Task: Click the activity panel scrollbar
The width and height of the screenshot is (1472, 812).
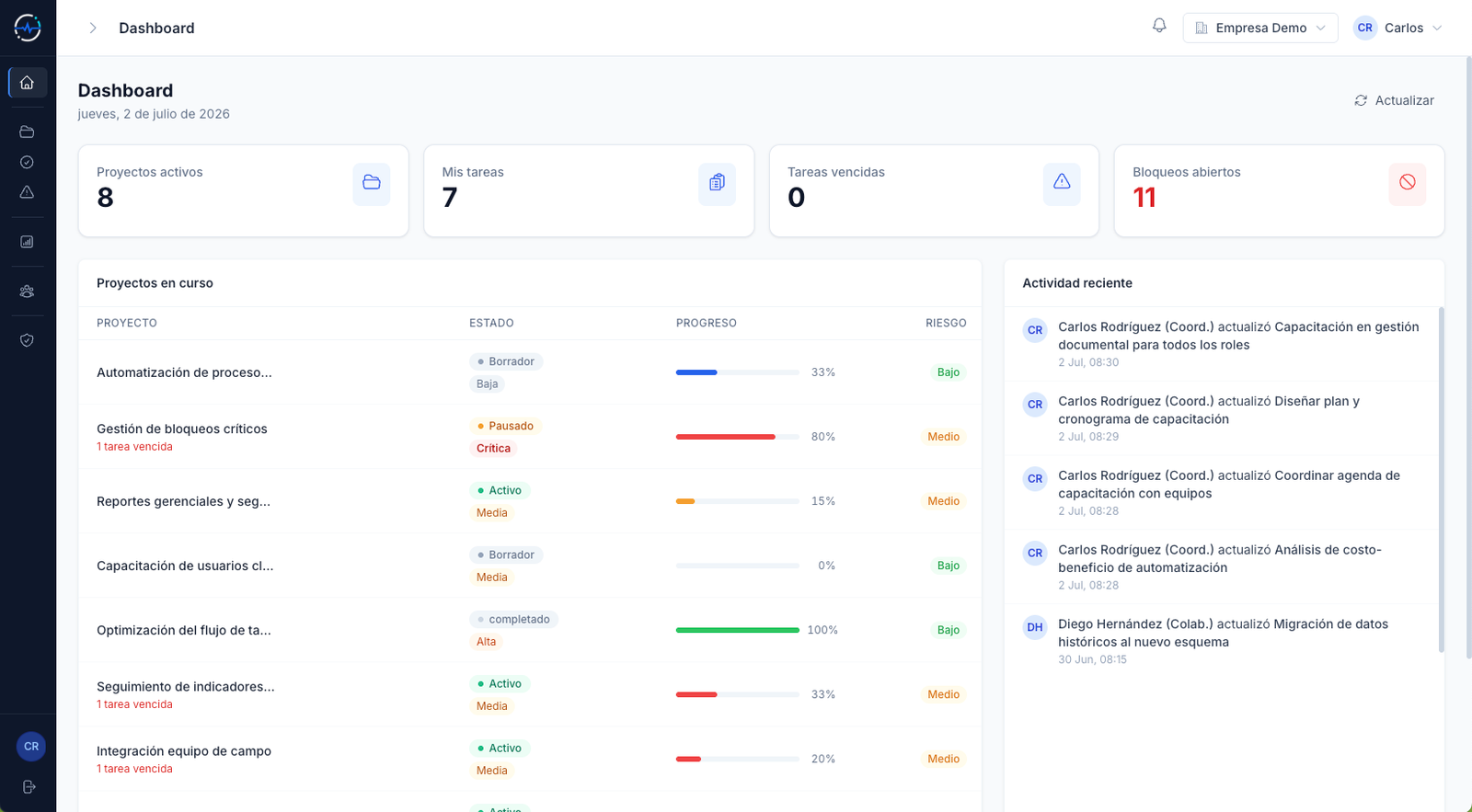Action: click(1441, 480)
